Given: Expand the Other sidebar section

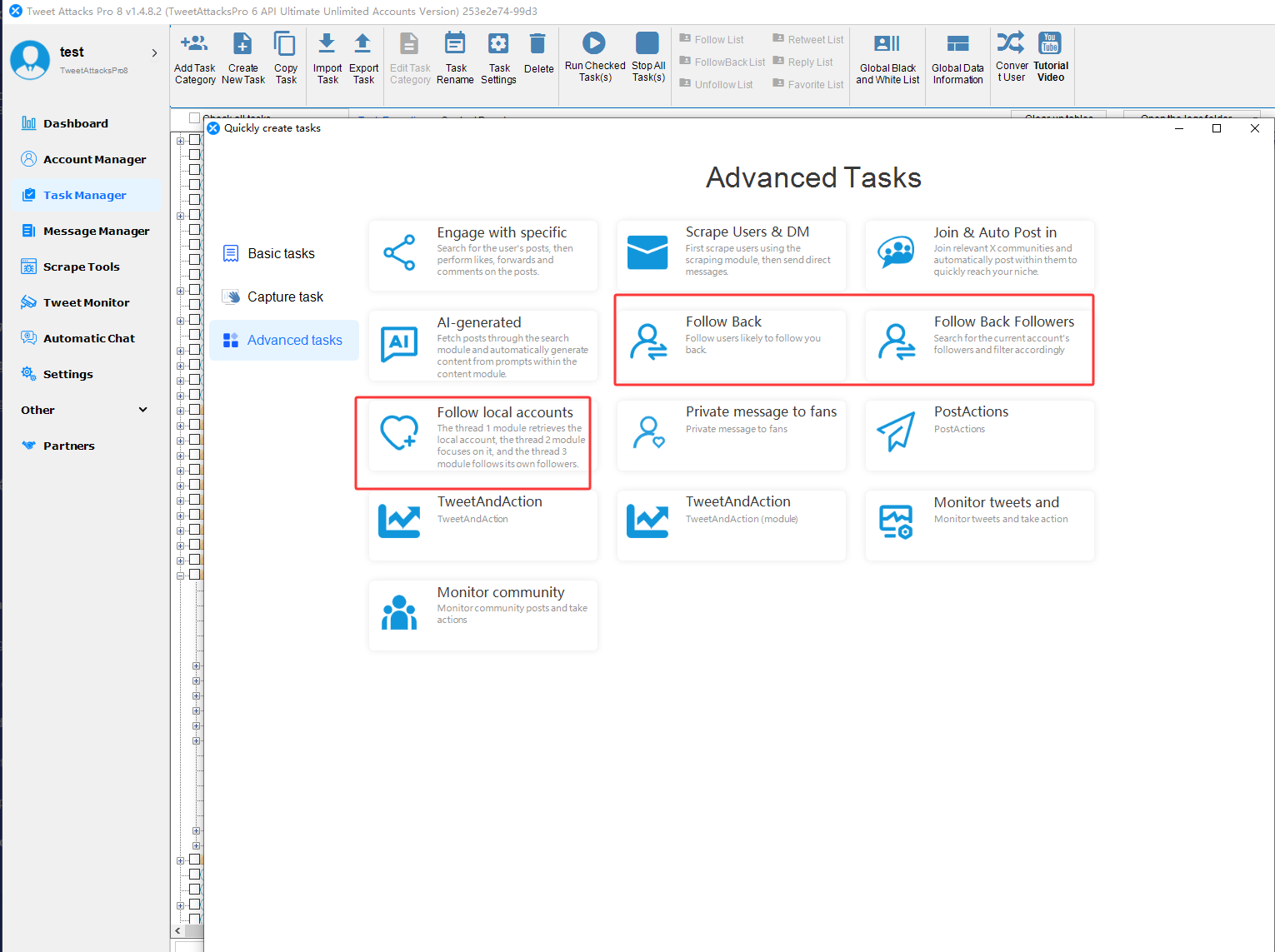Looking at the screenshot, I should point(83,410).
